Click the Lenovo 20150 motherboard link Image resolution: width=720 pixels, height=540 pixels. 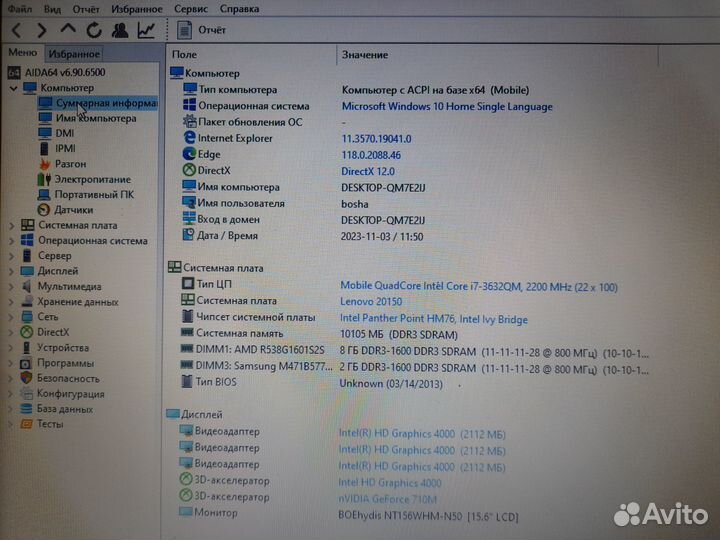pos(371,302)
